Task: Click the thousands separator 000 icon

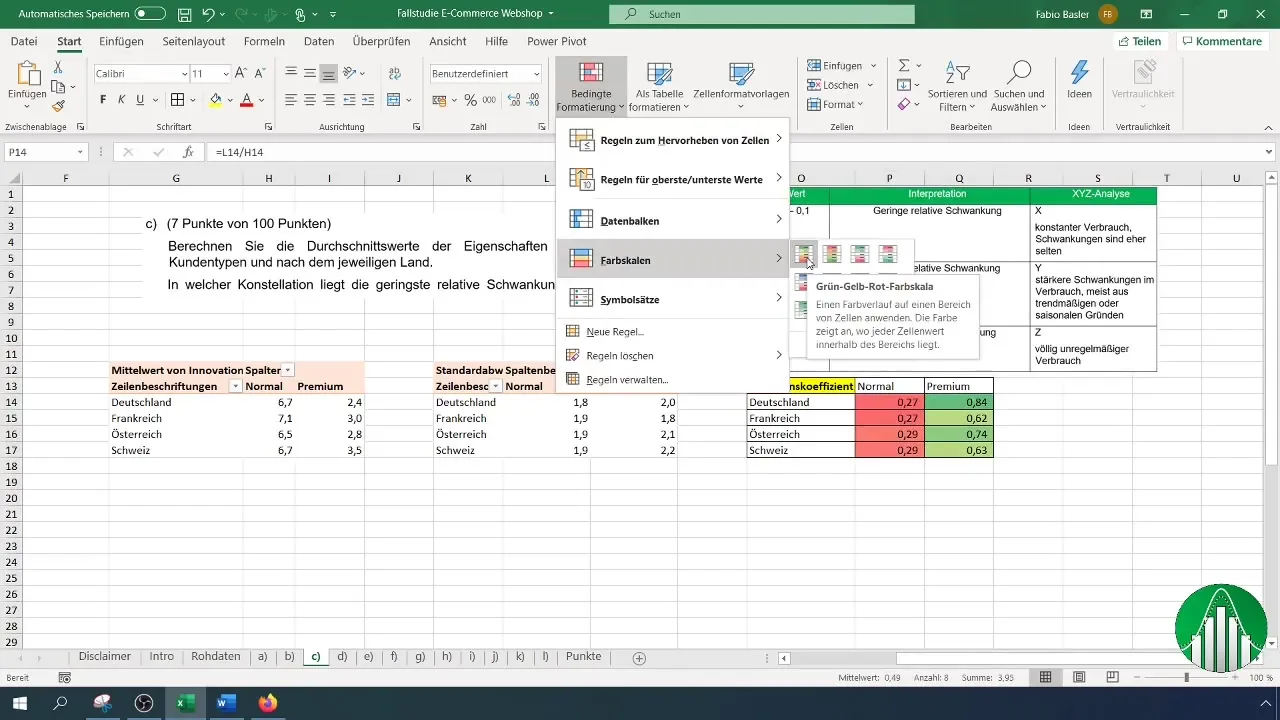Action: pos(488,99)
